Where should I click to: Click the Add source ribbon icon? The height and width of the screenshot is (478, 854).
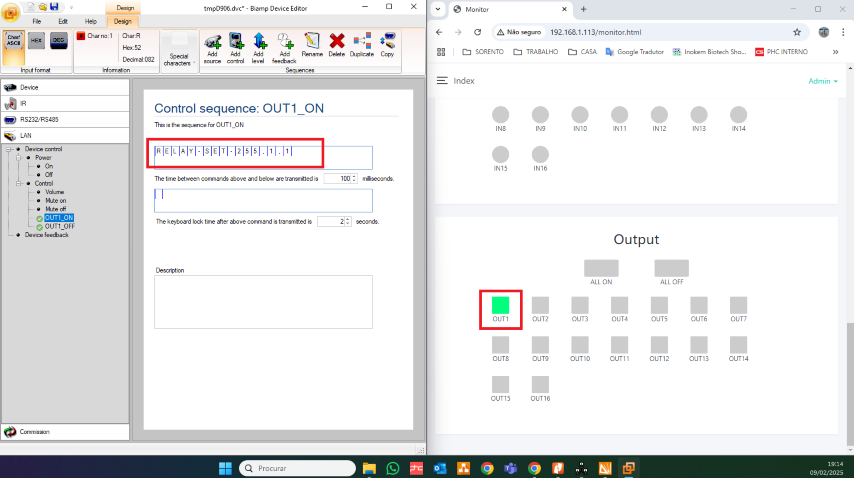point(212,48)
